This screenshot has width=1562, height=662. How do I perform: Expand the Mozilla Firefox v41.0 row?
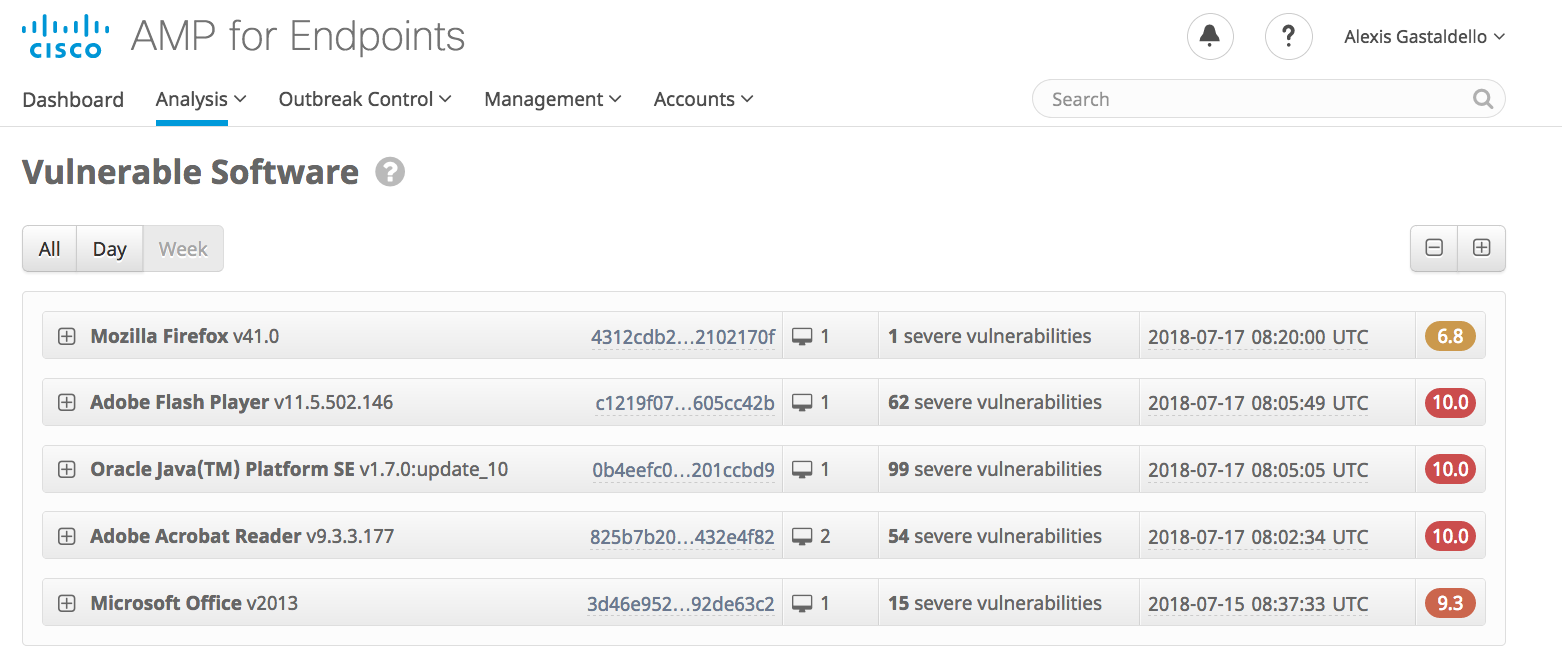click(67, 337)
